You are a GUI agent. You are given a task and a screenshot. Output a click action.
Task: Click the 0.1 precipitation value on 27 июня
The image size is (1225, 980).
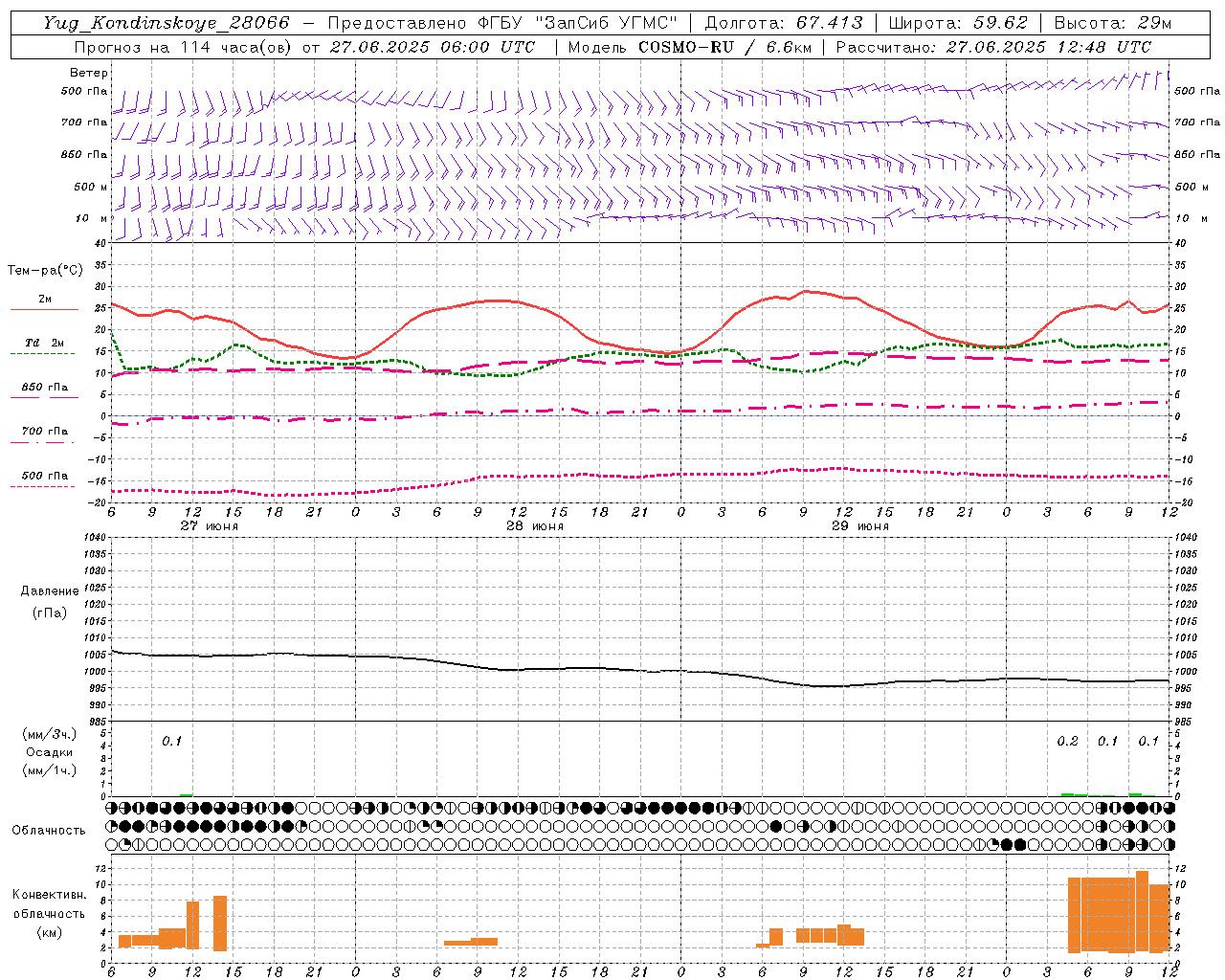coord(171,742)
